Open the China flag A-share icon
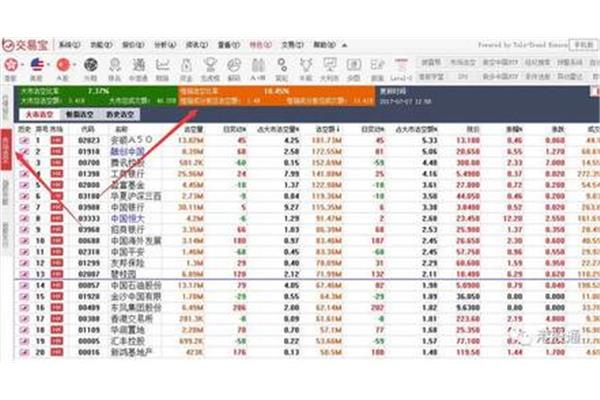 click(64, 65)
